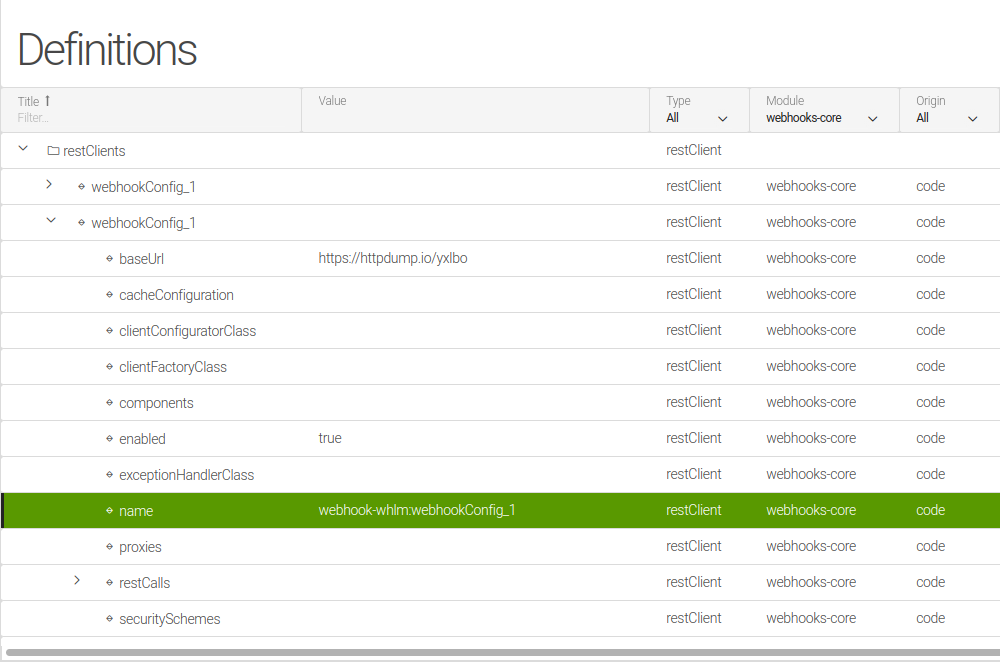Collapse the restClients folder row
The image size is (1000, 662).
click(23, 149)
